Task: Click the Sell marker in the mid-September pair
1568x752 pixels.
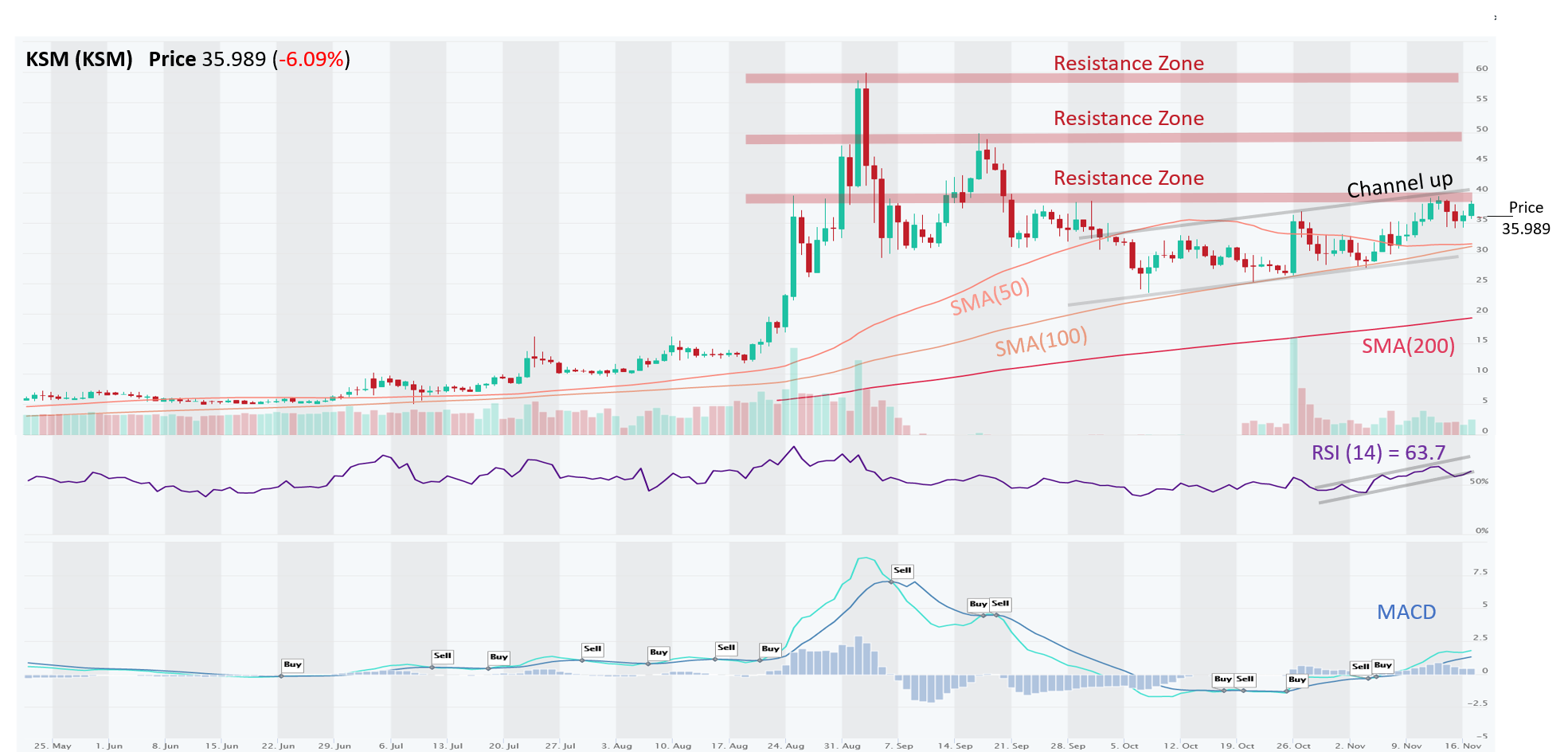Action: (1000, 604)
